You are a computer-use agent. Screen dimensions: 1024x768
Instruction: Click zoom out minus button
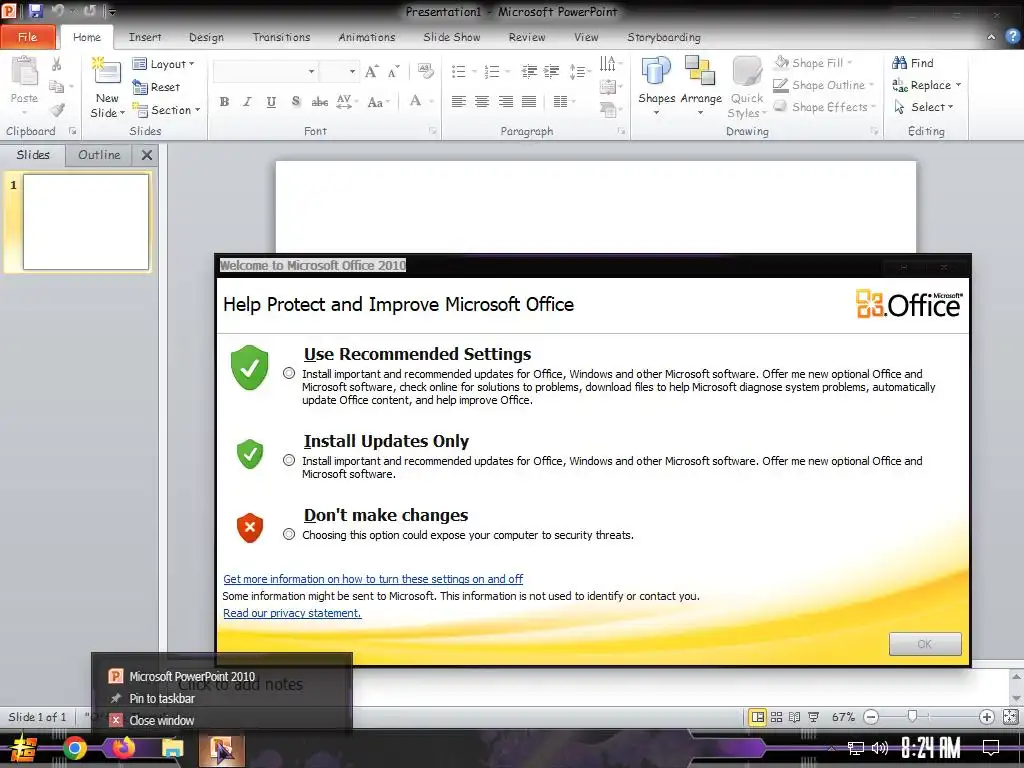pos(871,717)
